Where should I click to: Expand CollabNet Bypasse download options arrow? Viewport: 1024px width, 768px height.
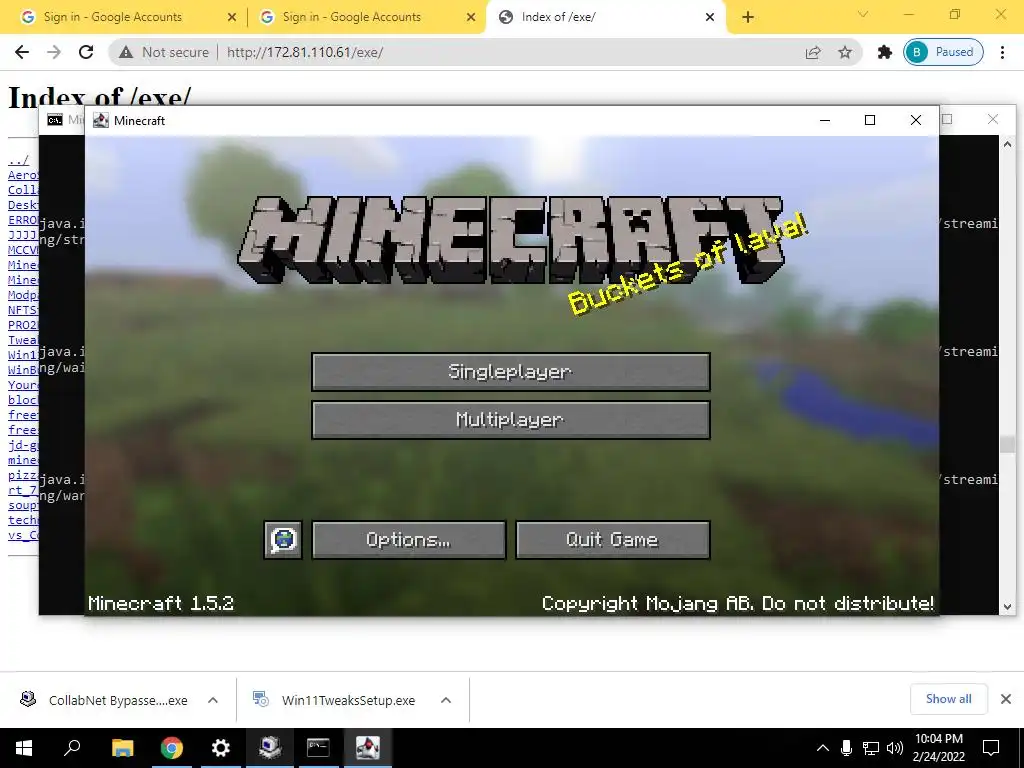(212, 700)
